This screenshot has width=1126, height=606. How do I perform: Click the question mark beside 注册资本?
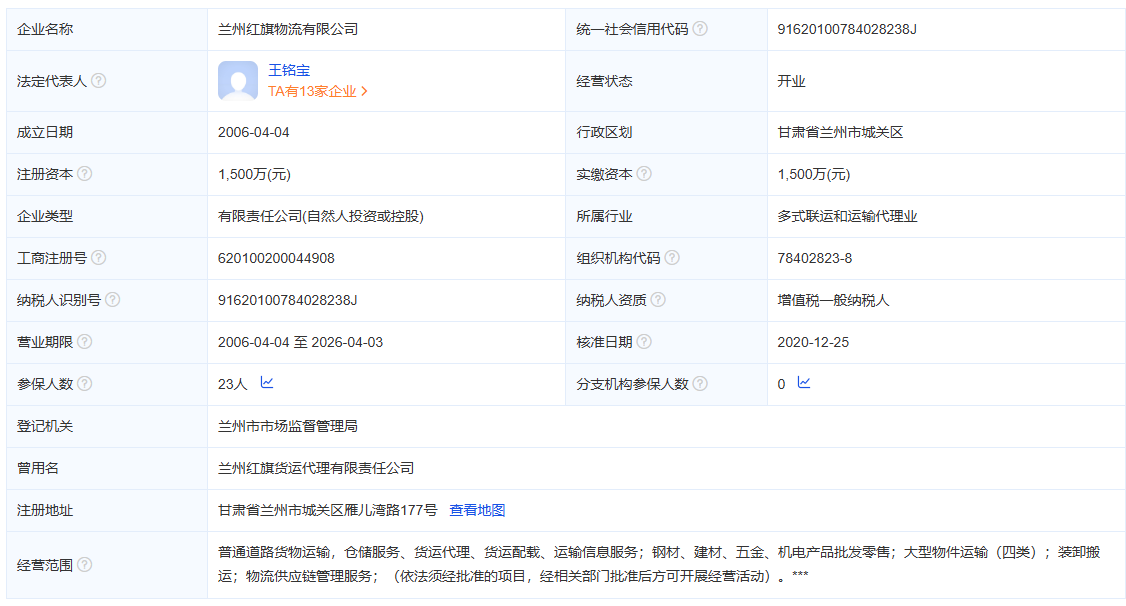pyautogui.click(x=85, y=174)
